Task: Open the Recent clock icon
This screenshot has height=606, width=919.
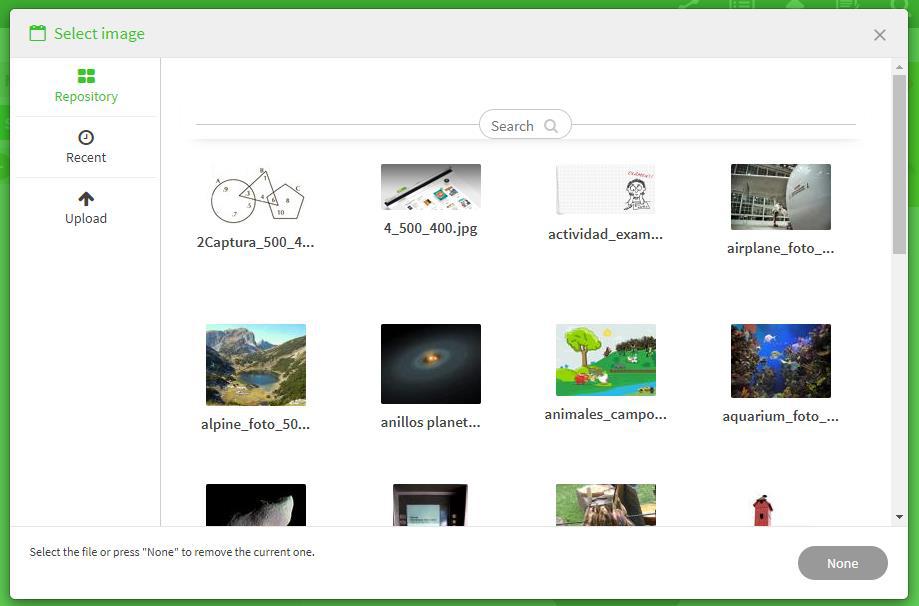Action: [x=86, y=137]
